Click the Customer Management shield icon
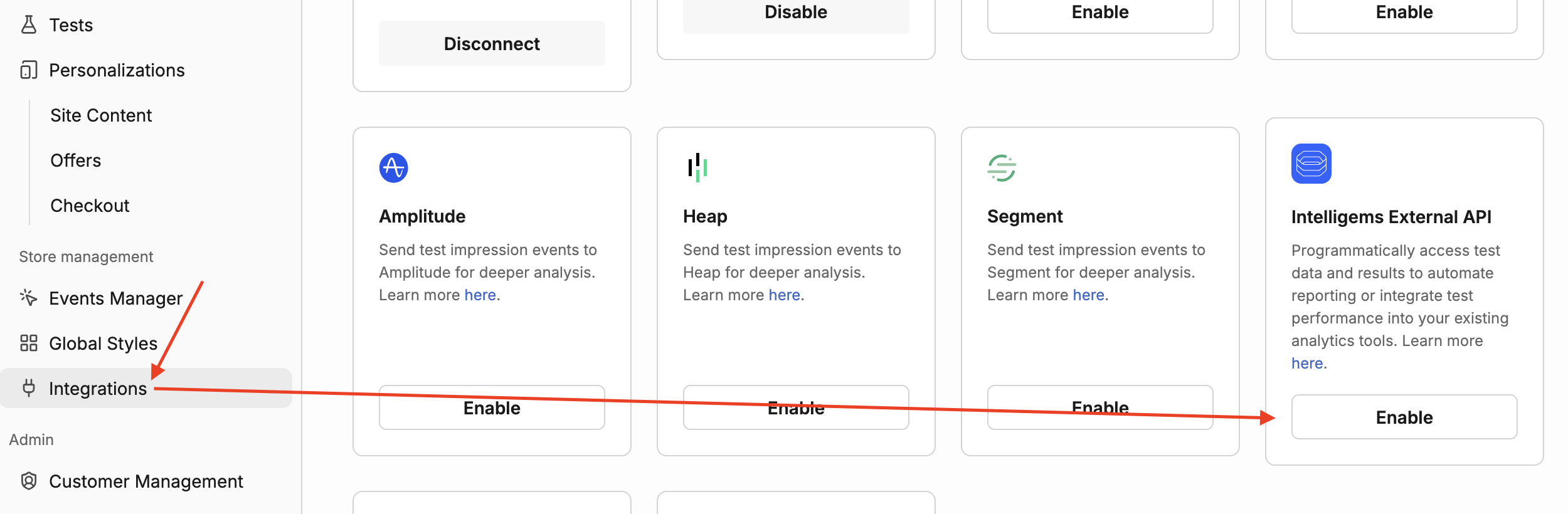This screenshot has height=514, width=1568. [29, 481]
